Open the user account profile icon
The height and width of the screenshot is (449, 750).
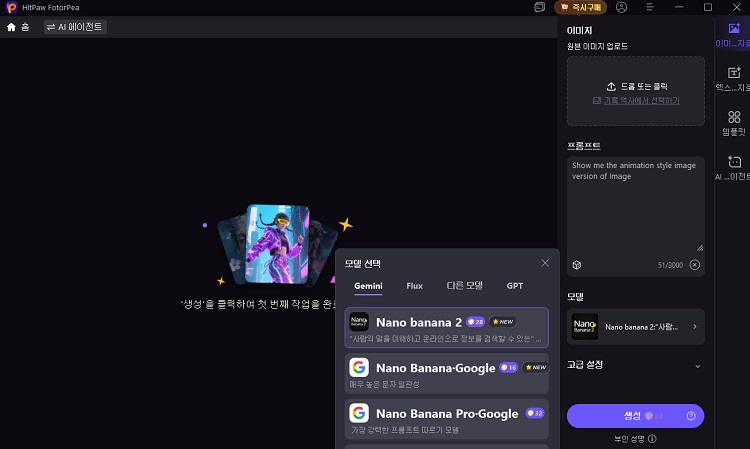click(x=621, y=7)
